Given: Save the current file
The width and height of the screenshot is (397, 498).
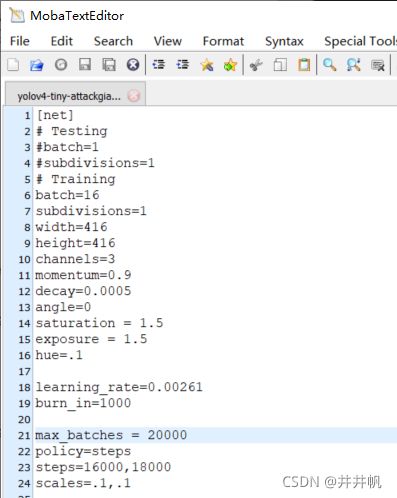Looking at the screenshot, I should coord(85,65).
